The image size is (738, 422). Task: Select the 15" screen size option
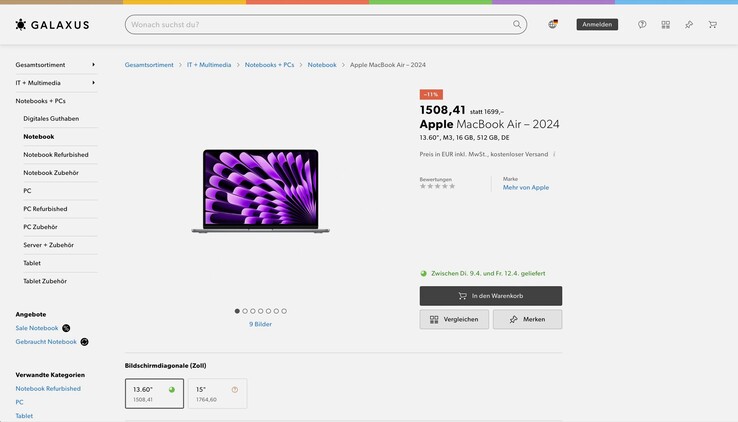217,393
